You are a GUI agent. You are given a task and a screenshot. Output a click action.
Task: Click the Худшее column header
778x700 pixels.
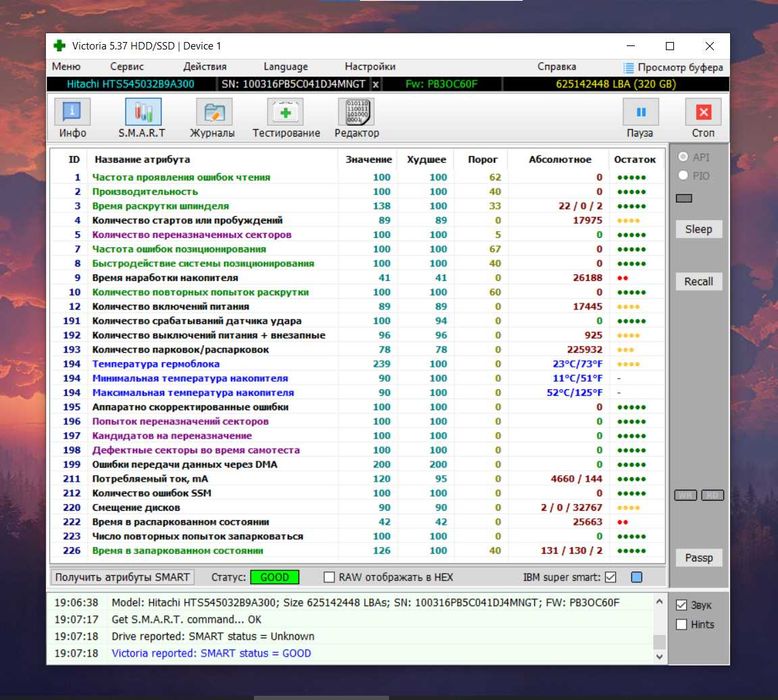426,159
